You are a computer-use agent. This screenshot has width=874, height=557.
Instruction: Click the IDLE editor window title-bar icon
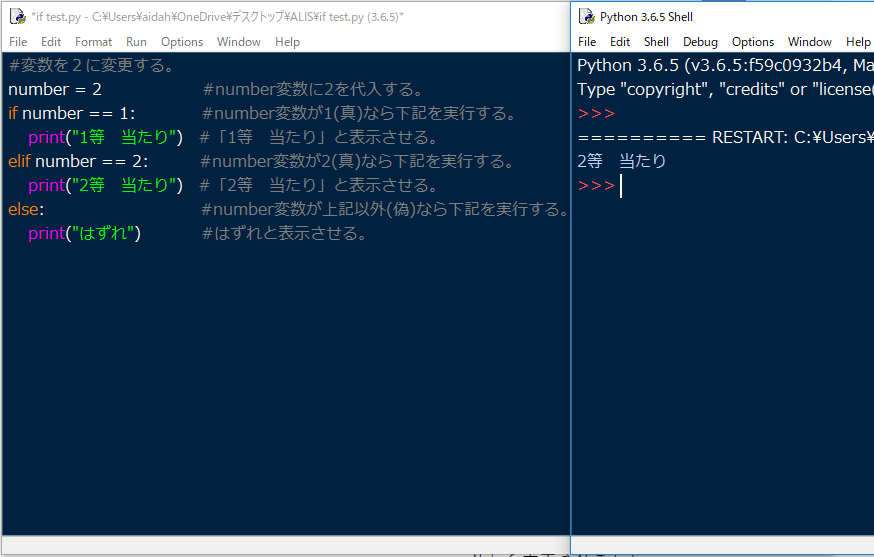pyautogui.click(x=17, y=16)
